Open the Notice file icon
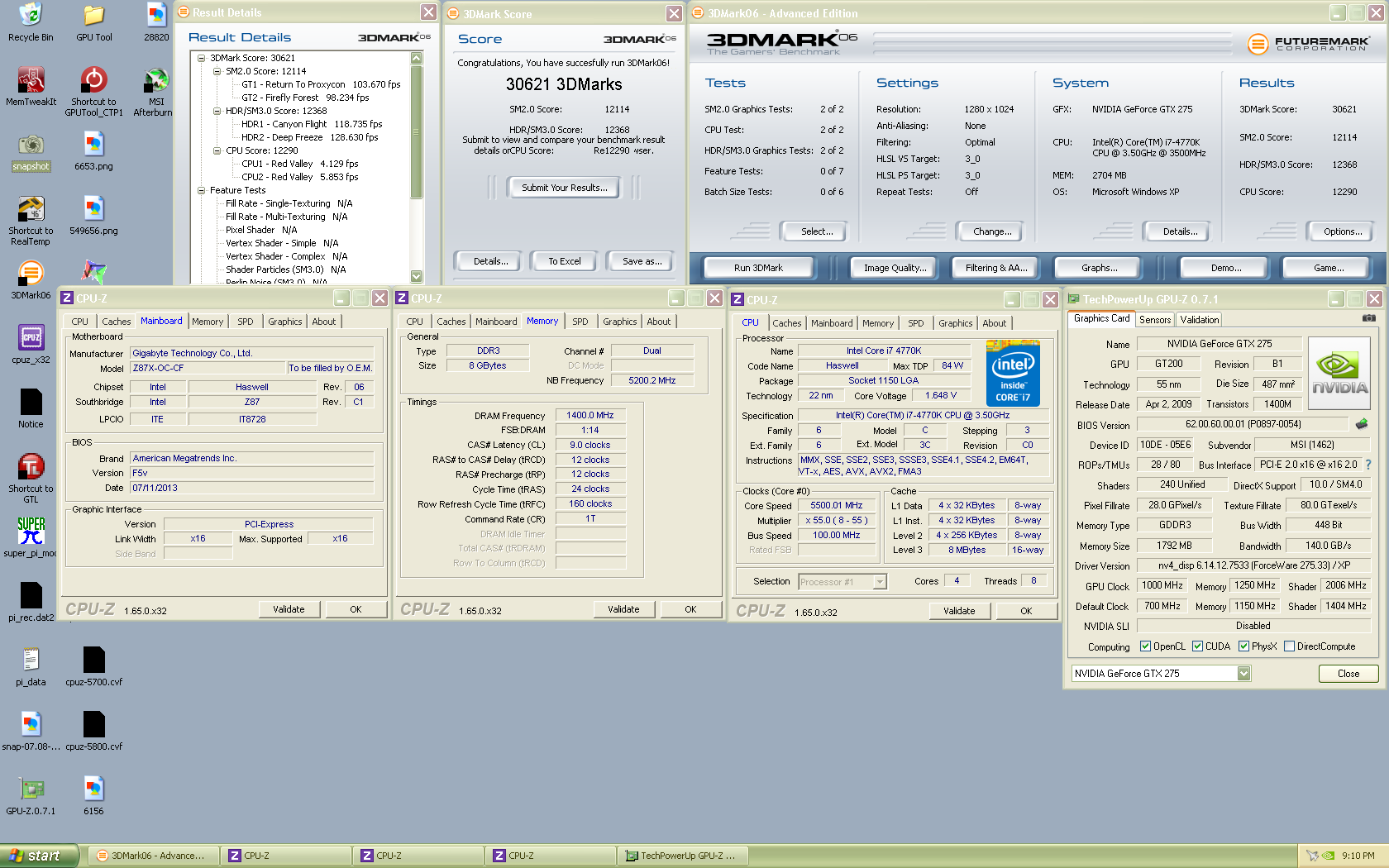Screen dimensions: 1389x868 (x=31, y=409)
